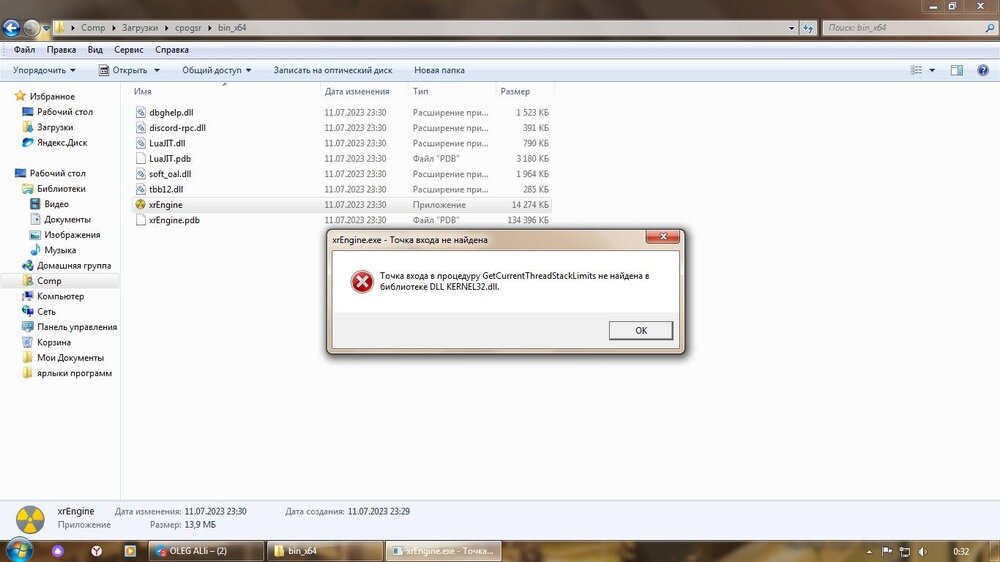Click the change view icon
Viewport: 1000px width, 562px height.
tap(916, 70)
